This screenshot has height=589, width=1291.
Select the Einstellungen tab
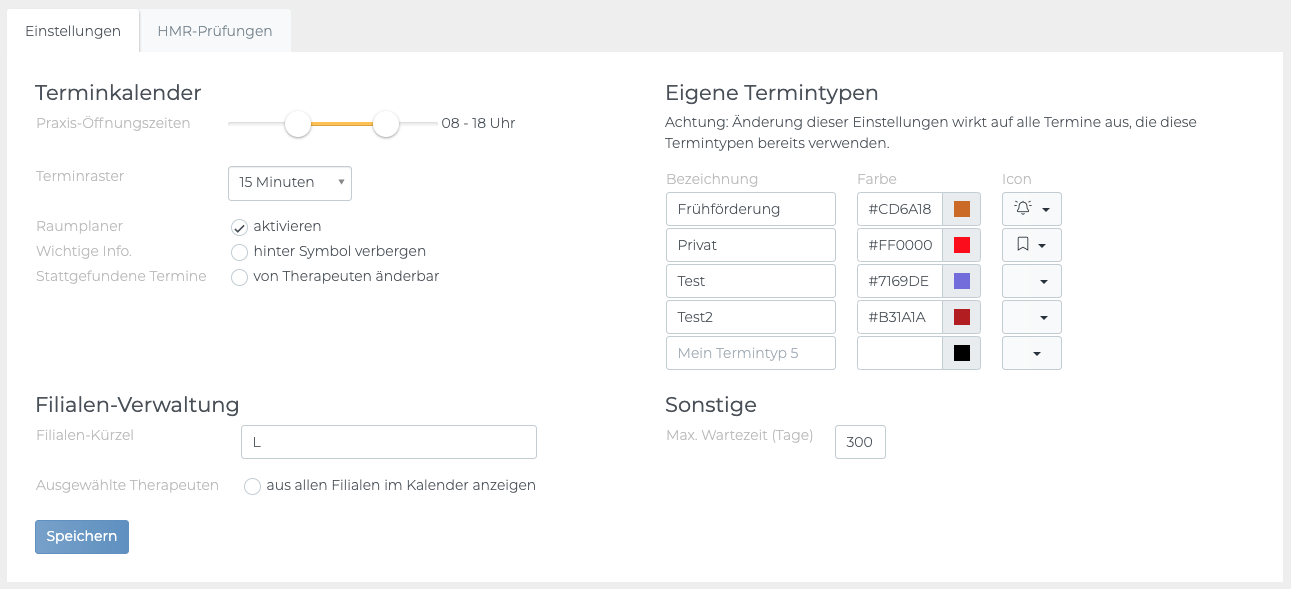(73, 31)
